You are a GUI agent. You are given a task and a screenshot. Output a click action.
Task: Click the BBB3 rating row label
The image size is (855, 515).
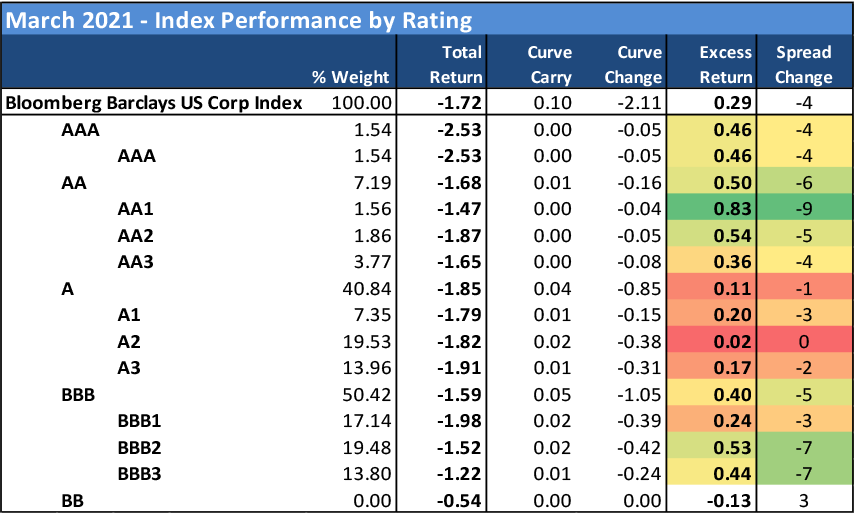tap(141, 470)
